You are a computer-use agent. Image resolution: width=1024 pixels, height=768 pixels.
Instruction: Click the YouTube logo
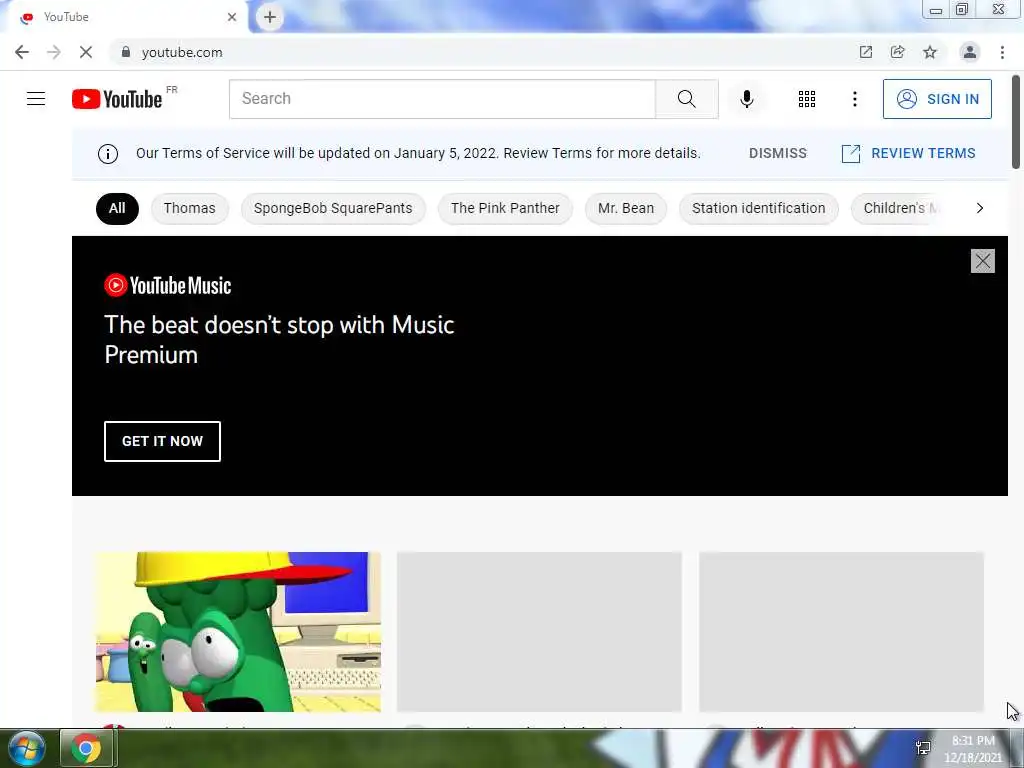tap(117, 99)
